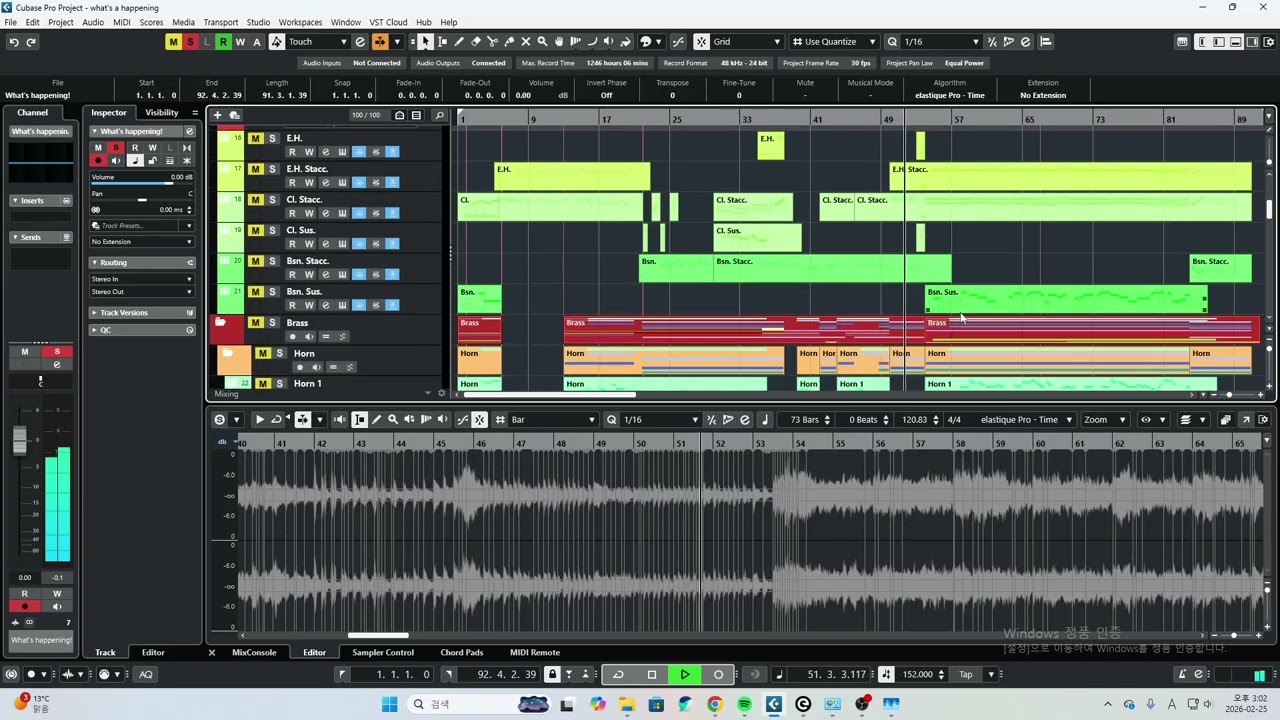
Task: Mute the E.H. Stacc. track
Action: coord(256,169)
